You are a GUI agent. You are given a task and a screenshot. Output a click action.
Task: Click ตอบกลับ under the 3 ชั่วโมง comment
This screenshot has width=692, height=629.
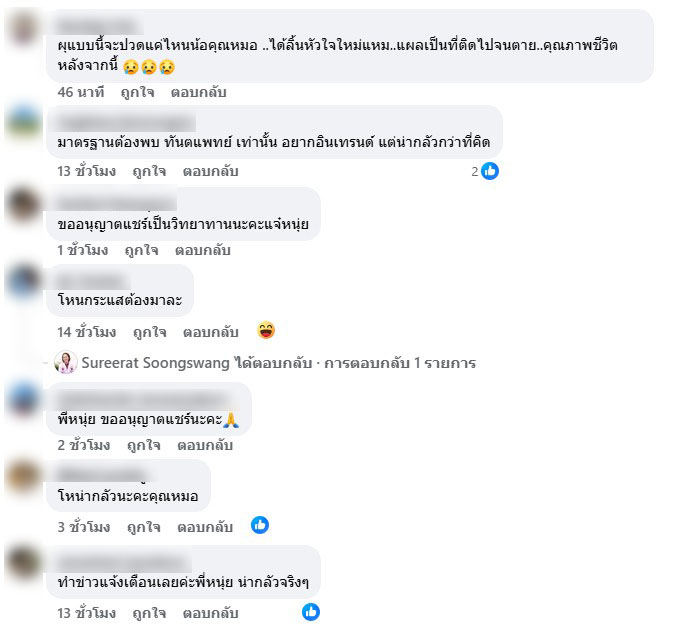205,527
